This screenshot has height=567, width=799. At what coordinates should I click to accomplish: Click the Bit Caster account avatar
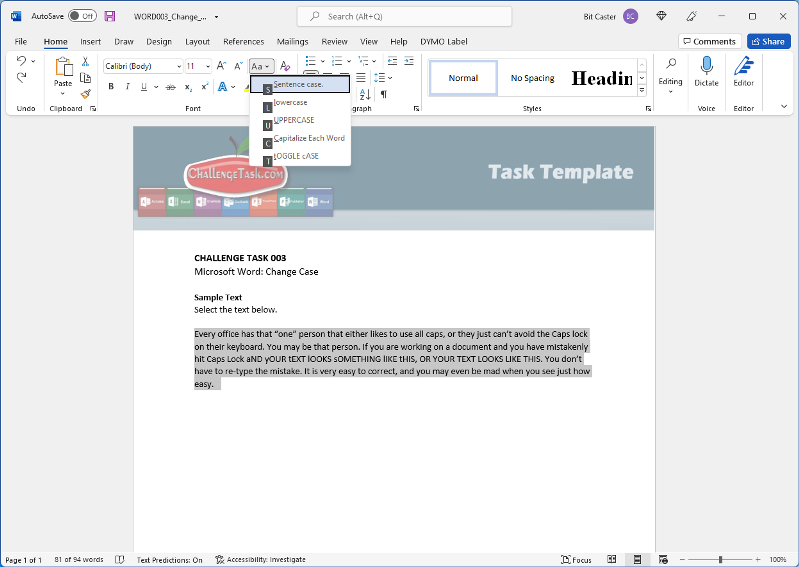point(630,16)
